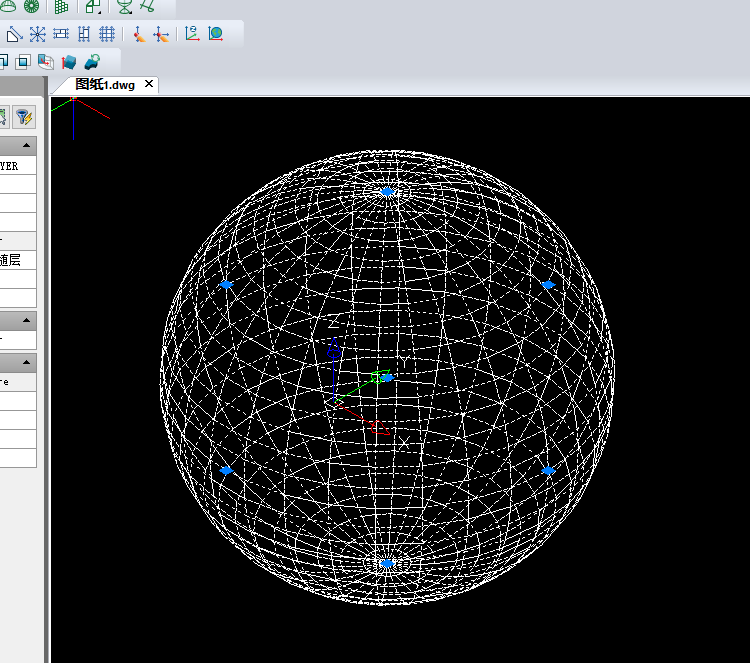Viewport: 750px width, 663px height.
Task: Switch to the 图纸1.dwg drawing tab
Action: (105, 85)
